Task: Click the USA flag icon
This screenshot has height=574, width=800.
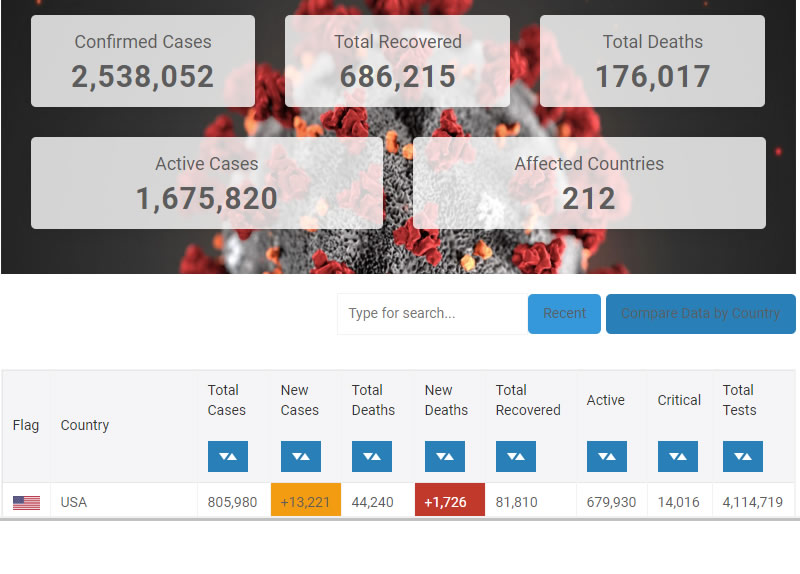Action: point(26,502)
